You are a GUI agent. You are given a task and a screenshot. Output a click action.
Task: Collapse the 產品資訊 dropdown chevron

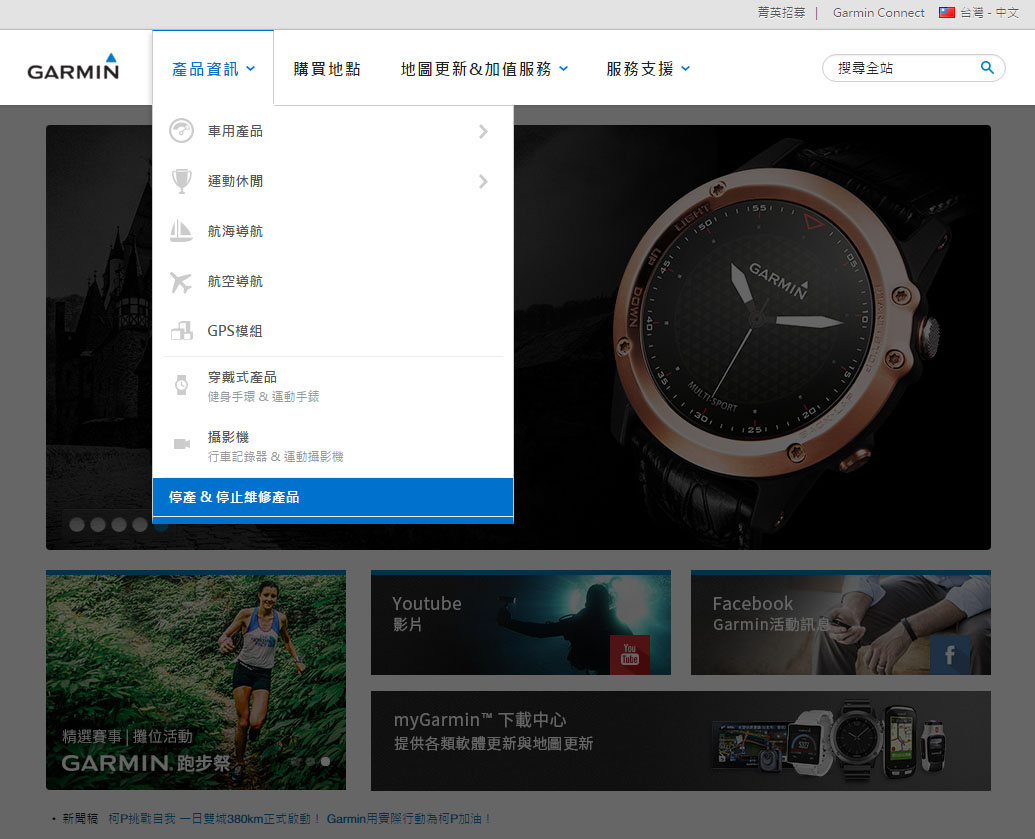(251, 69)
